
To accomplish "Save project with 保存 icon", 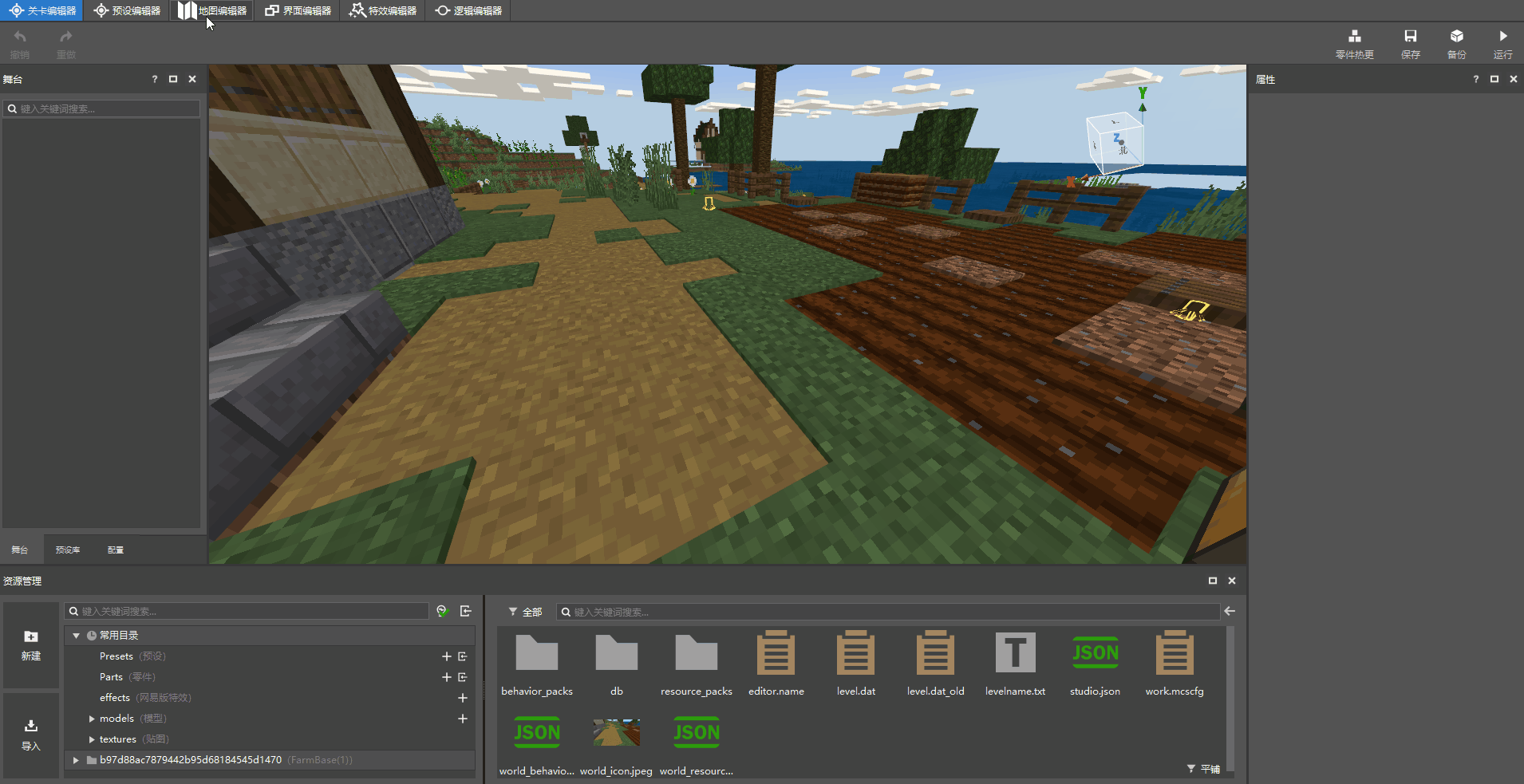I will click(x=1411, y=37).
